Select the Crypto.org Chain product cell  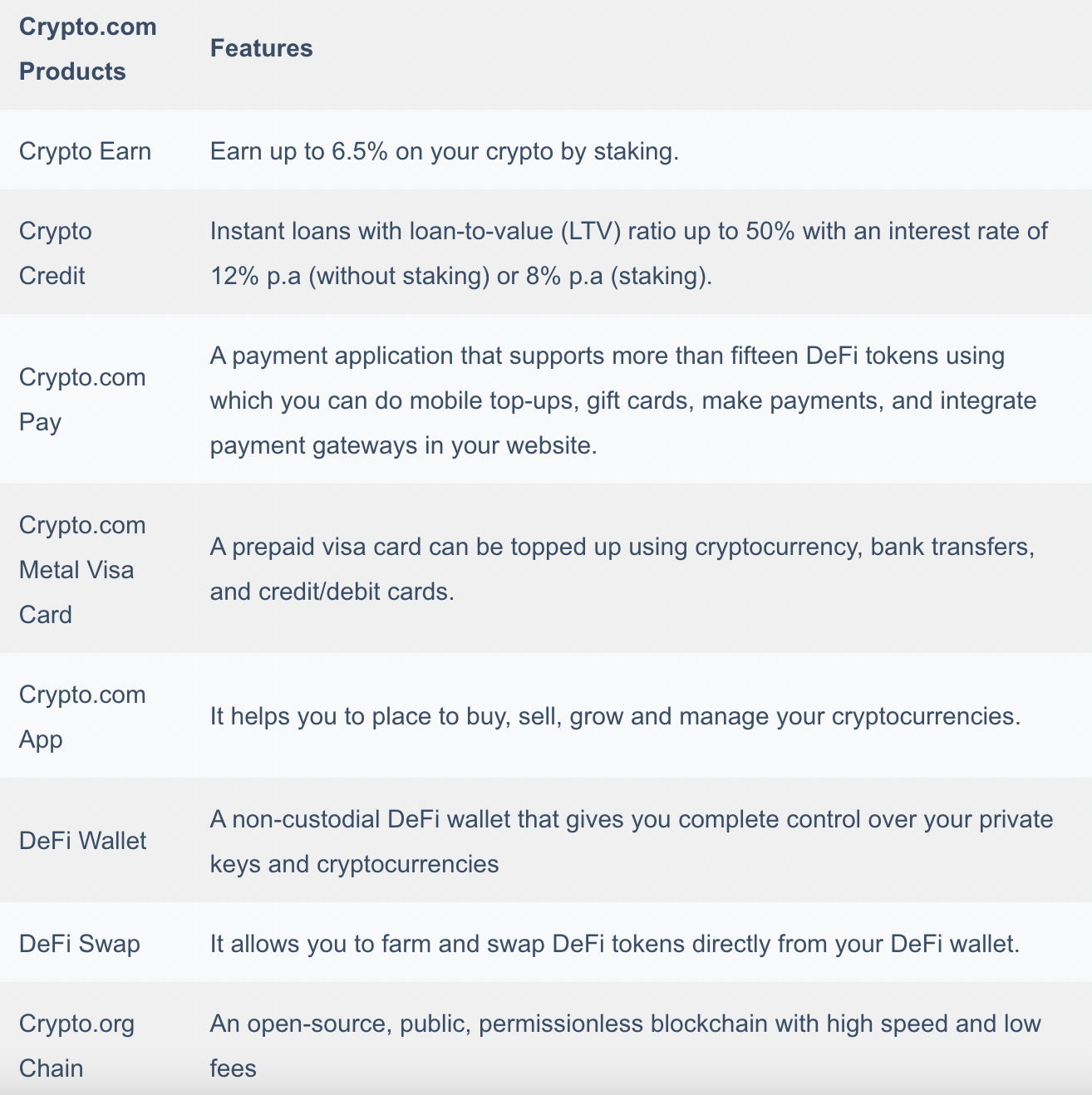76,1045
